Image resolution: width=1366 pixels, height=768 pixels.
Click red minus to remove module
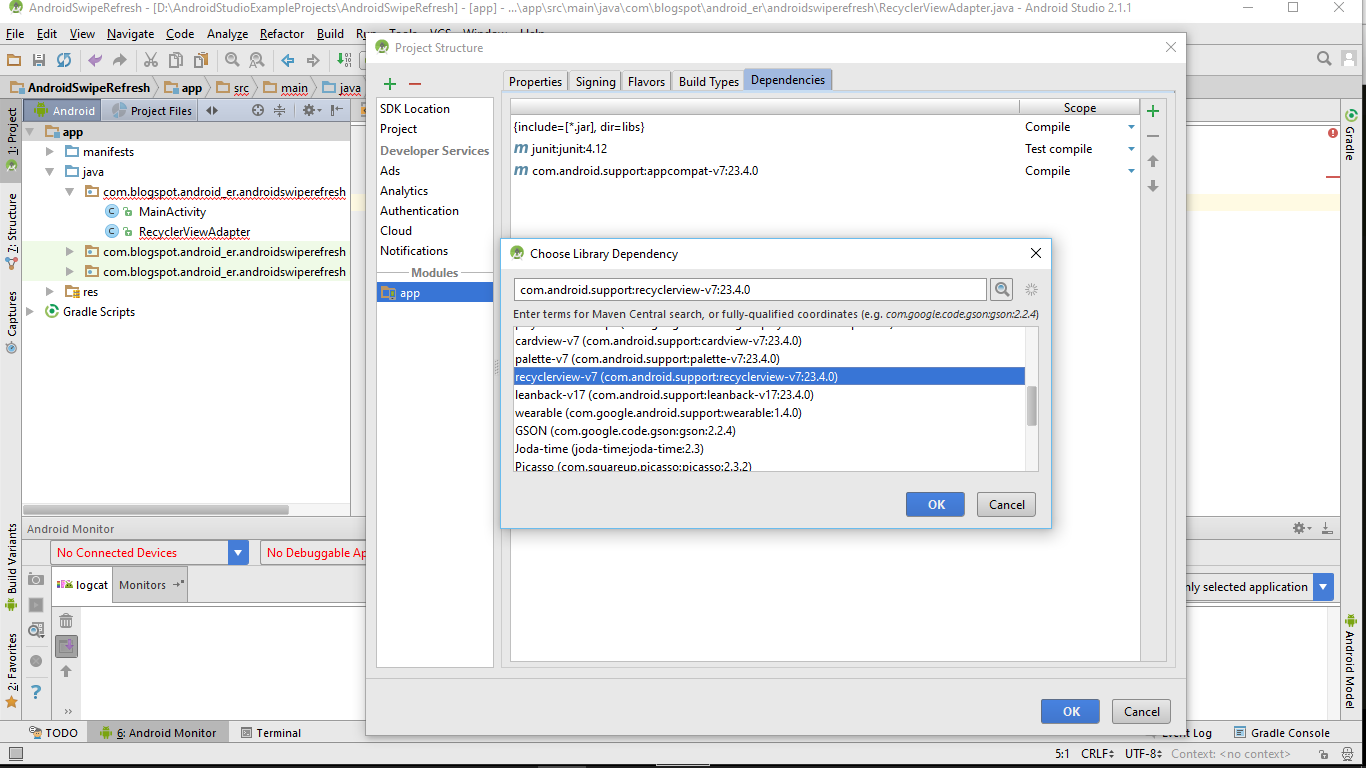(415, 84)
